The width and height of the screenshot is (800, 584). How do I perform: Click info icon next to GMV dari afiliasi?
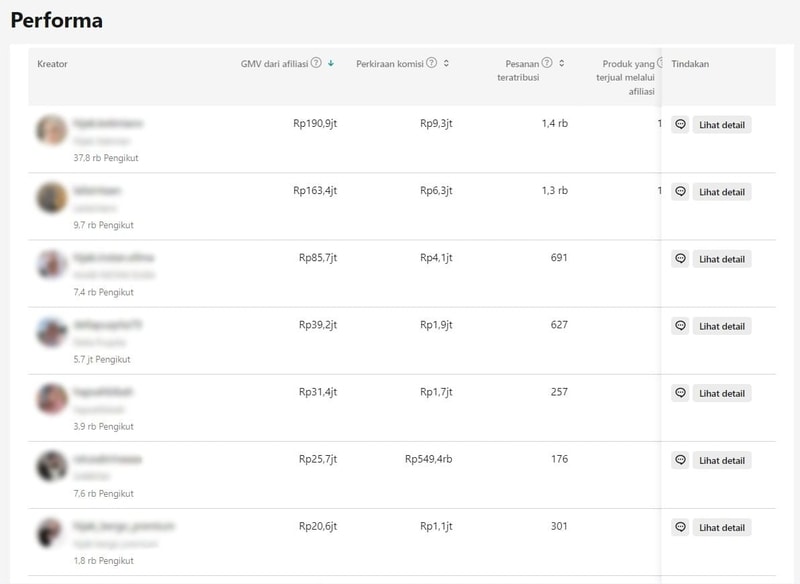[316, 63]
